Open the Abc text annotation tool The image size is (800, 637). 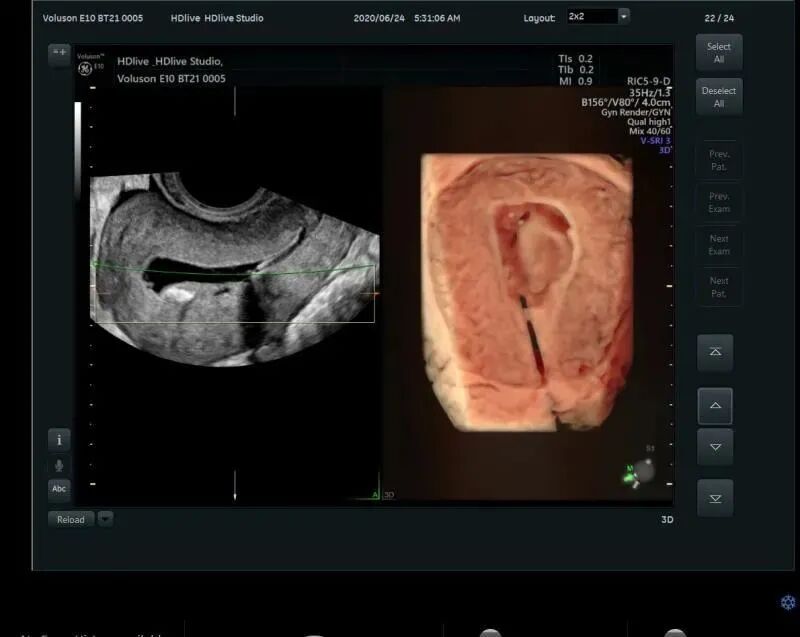point(59,489)
